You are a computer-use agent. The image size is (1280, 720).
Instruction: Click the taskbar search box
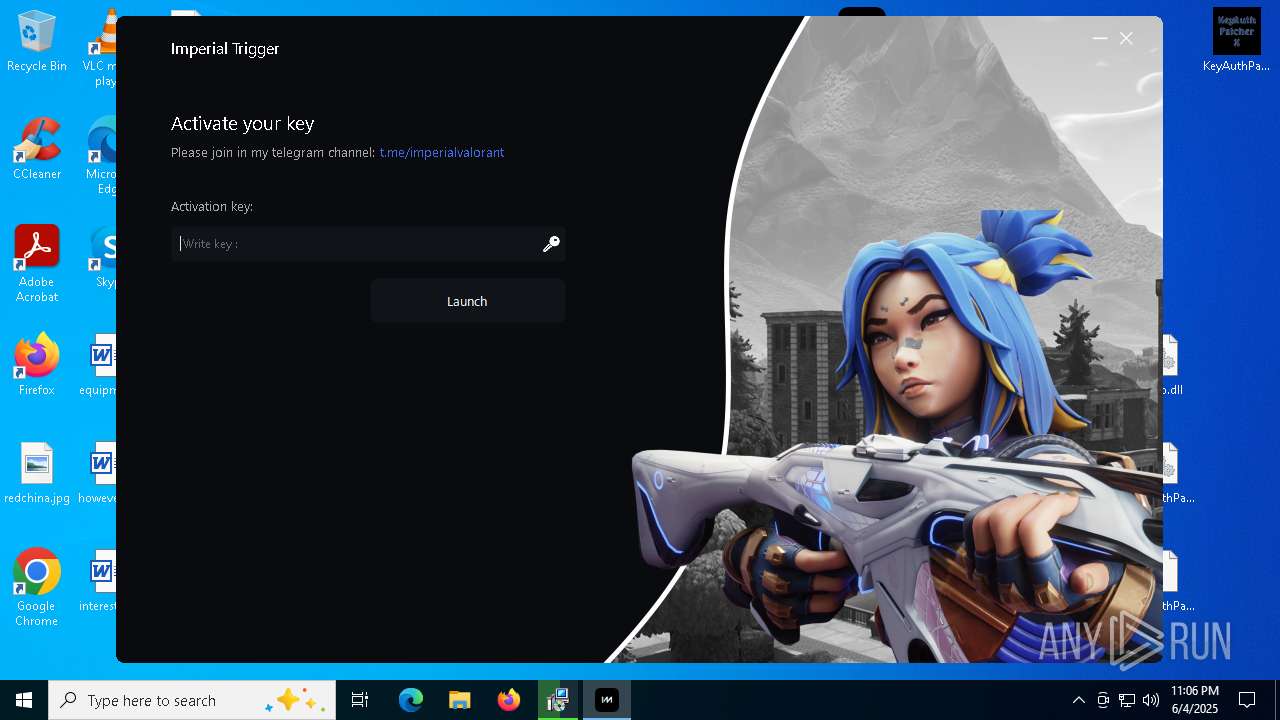tap(192, 700)
